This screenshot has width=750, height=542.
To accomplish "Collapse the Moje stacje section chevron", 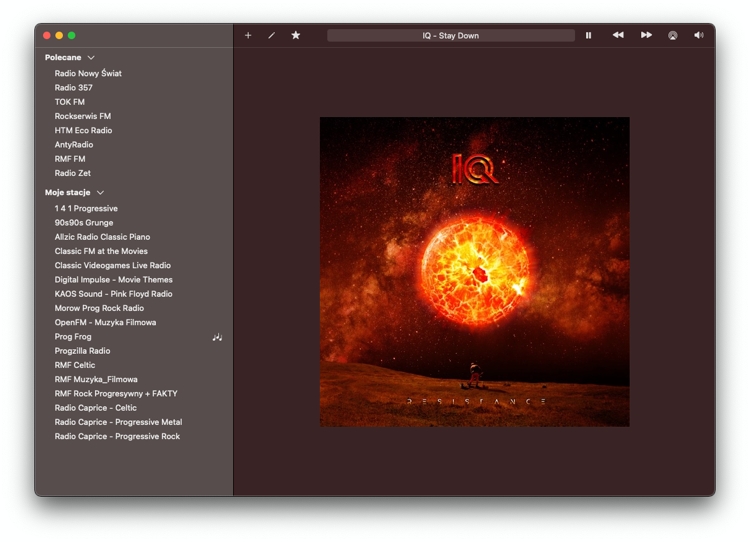I will [100, 193].
